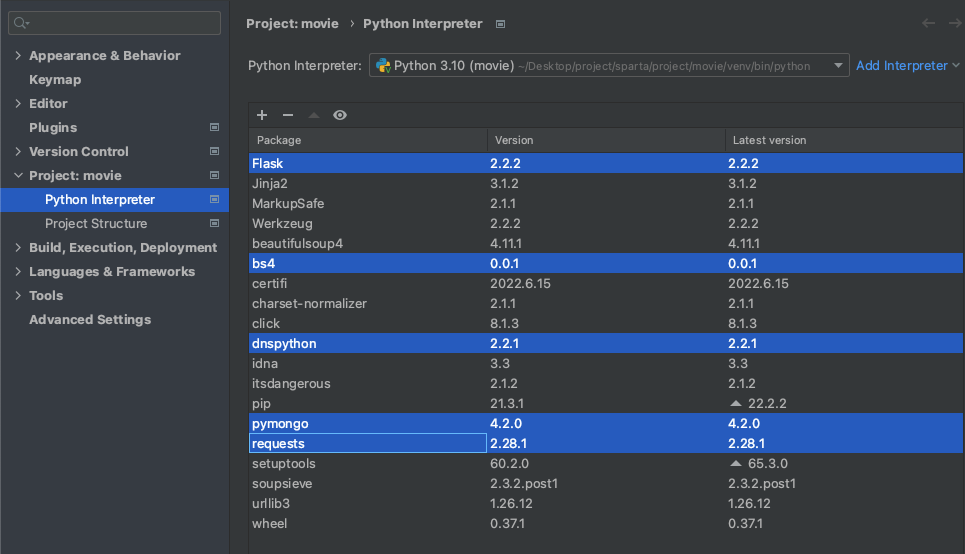The image size is (965, 554).
Task: Toggle the show early releases eye icon
Action: pos(340,115)
